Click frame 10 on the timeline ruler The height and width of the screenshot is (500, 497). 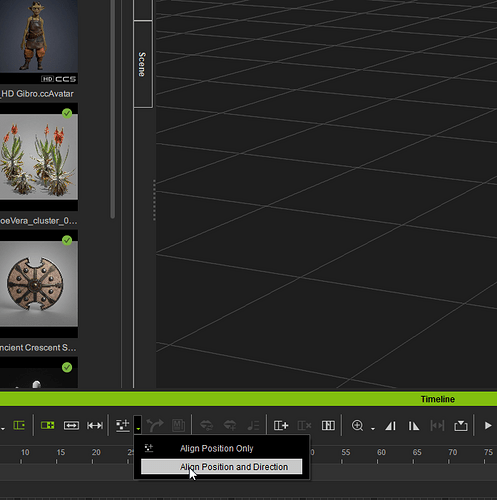25,453
